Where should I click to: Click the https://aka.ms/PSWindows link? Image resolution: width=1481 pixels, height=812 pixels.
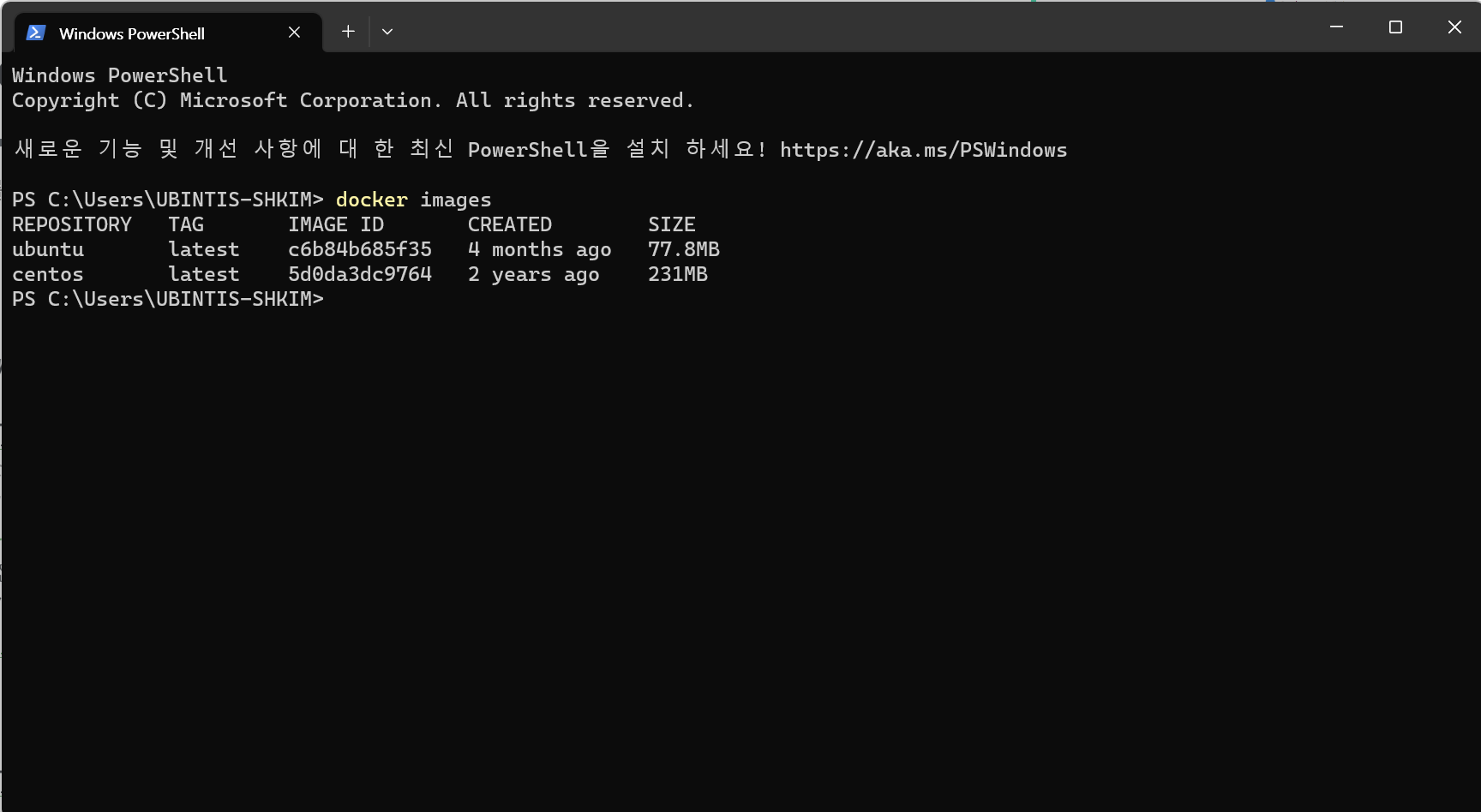point(923,150)
